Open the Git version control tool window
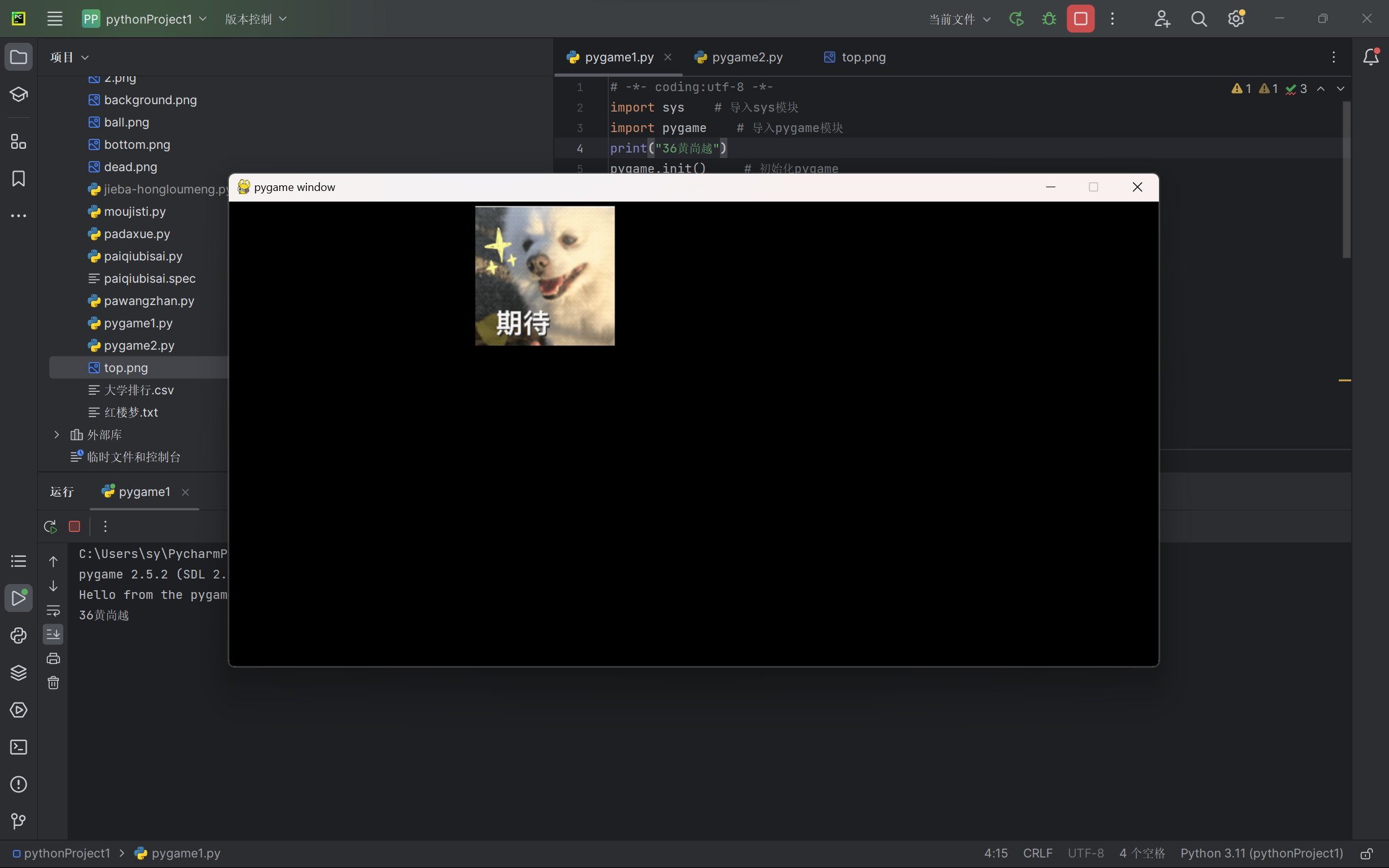 click(x=19, y=821)
